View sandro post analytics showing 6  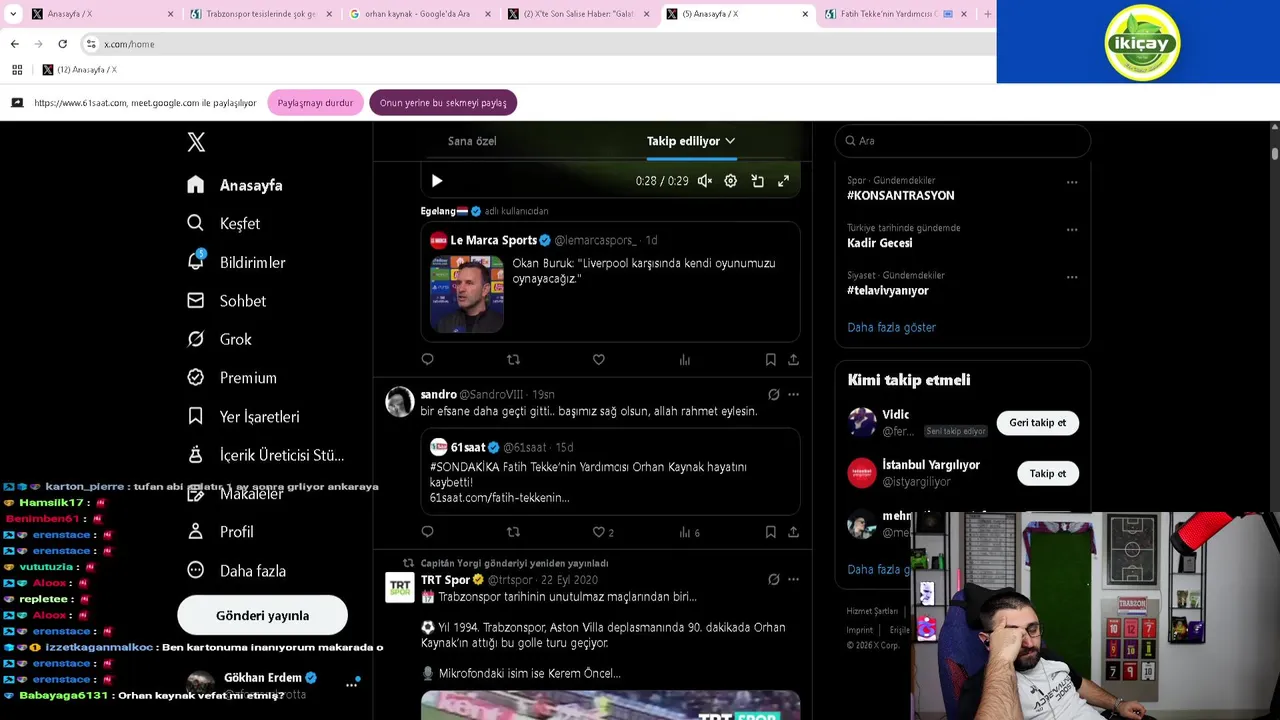pos(689,532)
